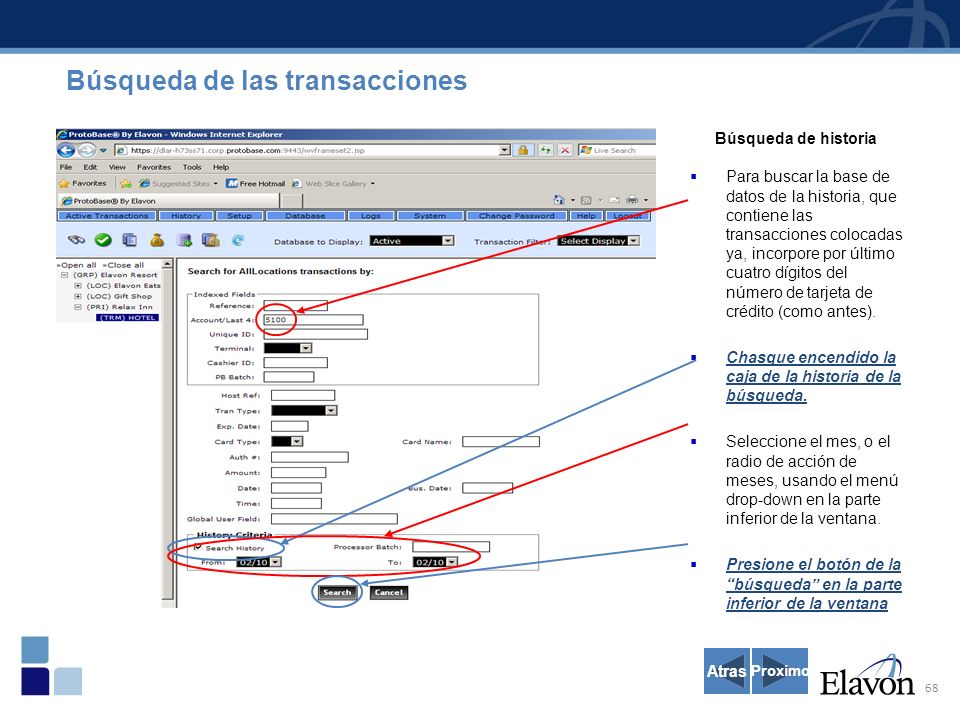Open the Setup menu tab
Image resolution: width=960 pixels, height=720 pixels.
(x=239, y=216)
